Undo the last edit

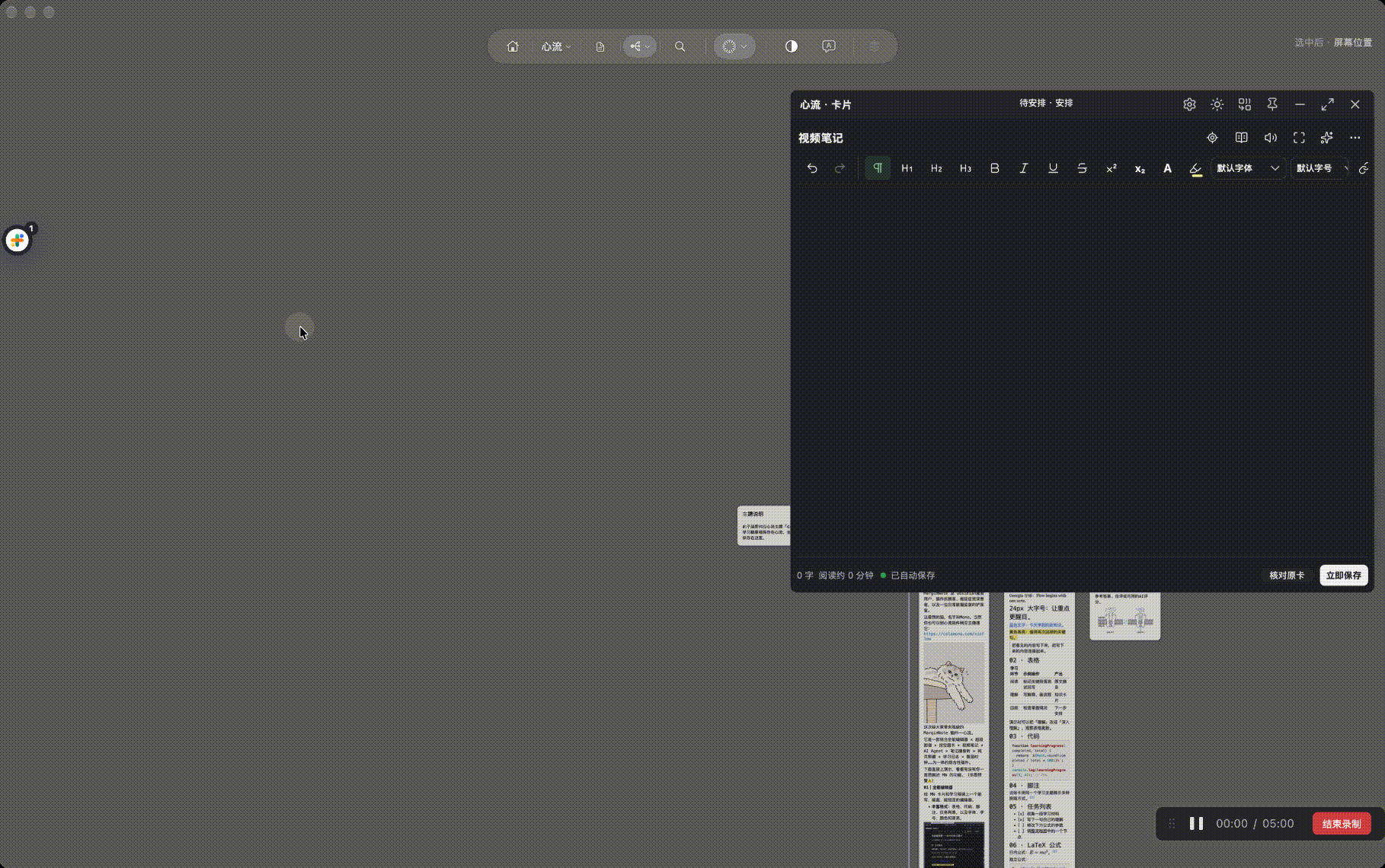[x=812, y=168]
